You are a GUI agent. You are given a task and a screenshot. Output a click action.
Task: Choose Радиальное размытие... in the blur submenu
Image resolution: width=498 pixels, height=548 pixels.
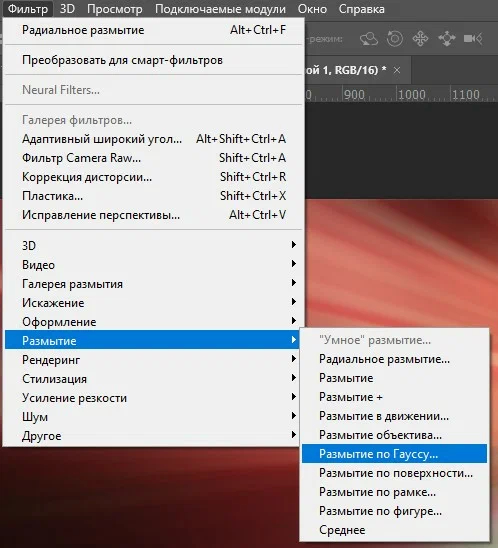[394, 359]
